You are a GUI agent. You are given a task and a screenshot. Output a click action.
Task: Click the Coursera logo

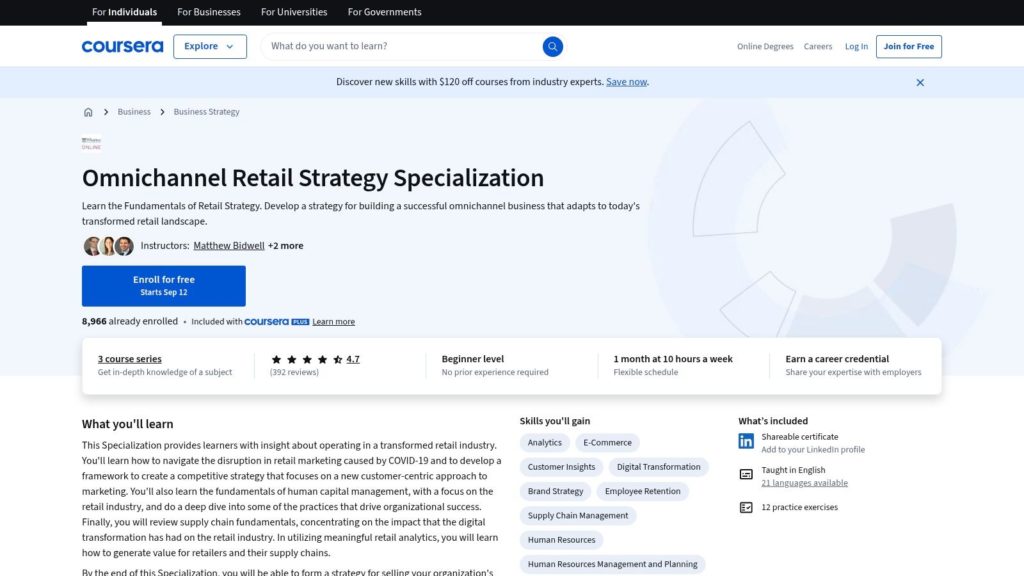(122, 47)
